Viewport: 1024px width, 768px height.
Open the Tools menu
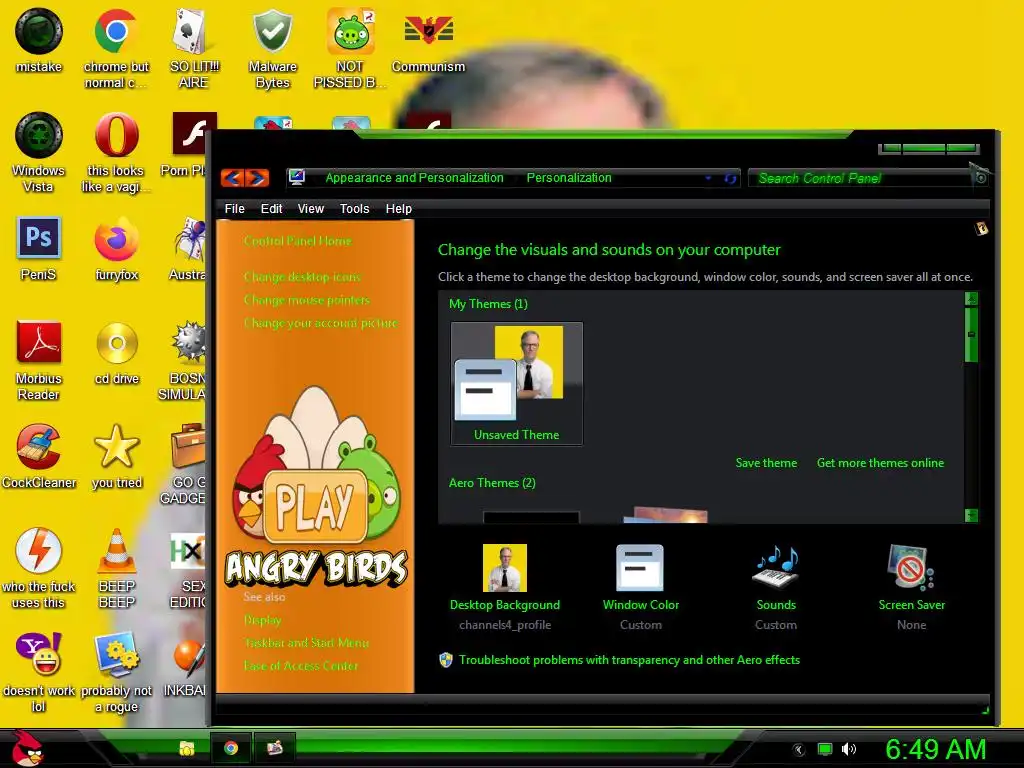point(355,209)
